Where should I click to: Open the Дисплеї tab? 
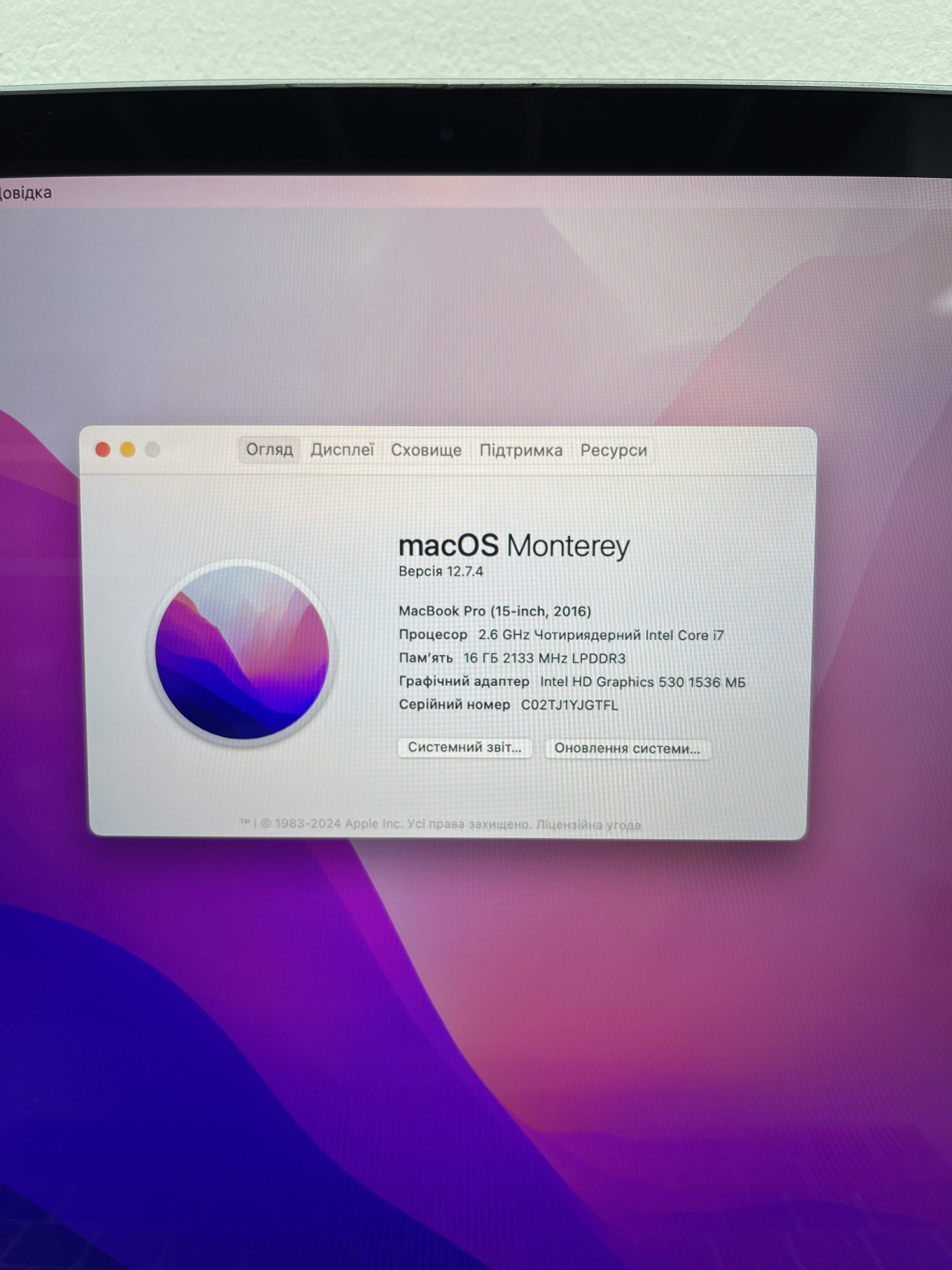point(342,450)
